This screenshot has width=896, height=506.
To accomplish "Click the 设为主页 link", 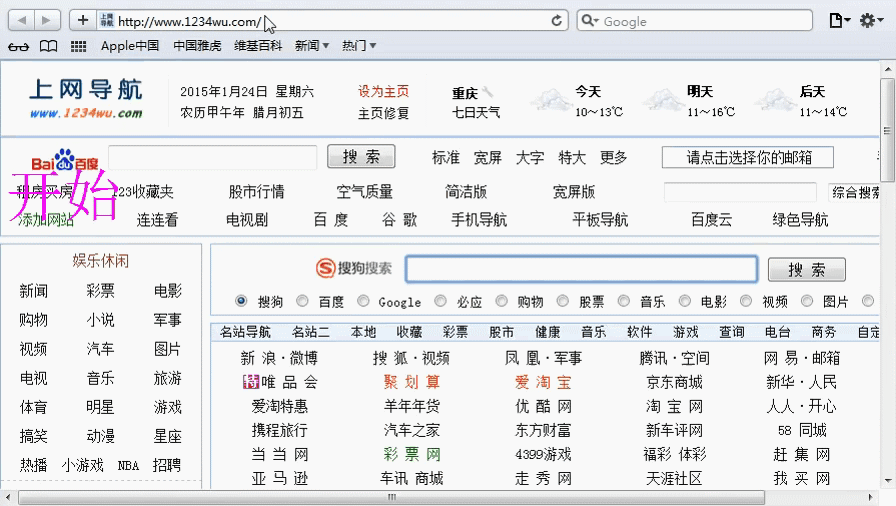I will [383, 91].
